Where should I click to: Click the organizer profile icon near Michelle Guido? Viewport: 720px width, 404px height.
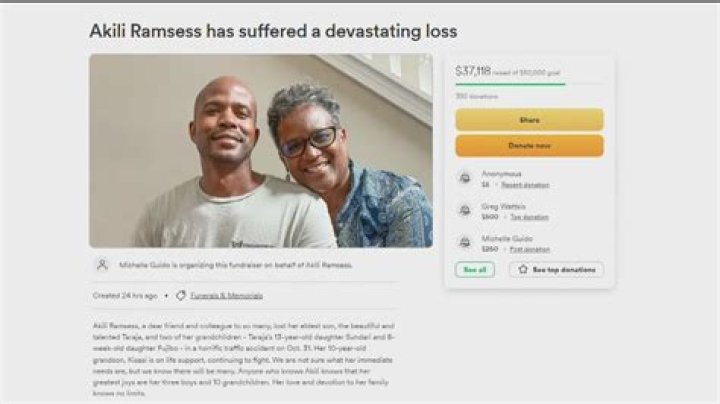(x=102, y=265)
